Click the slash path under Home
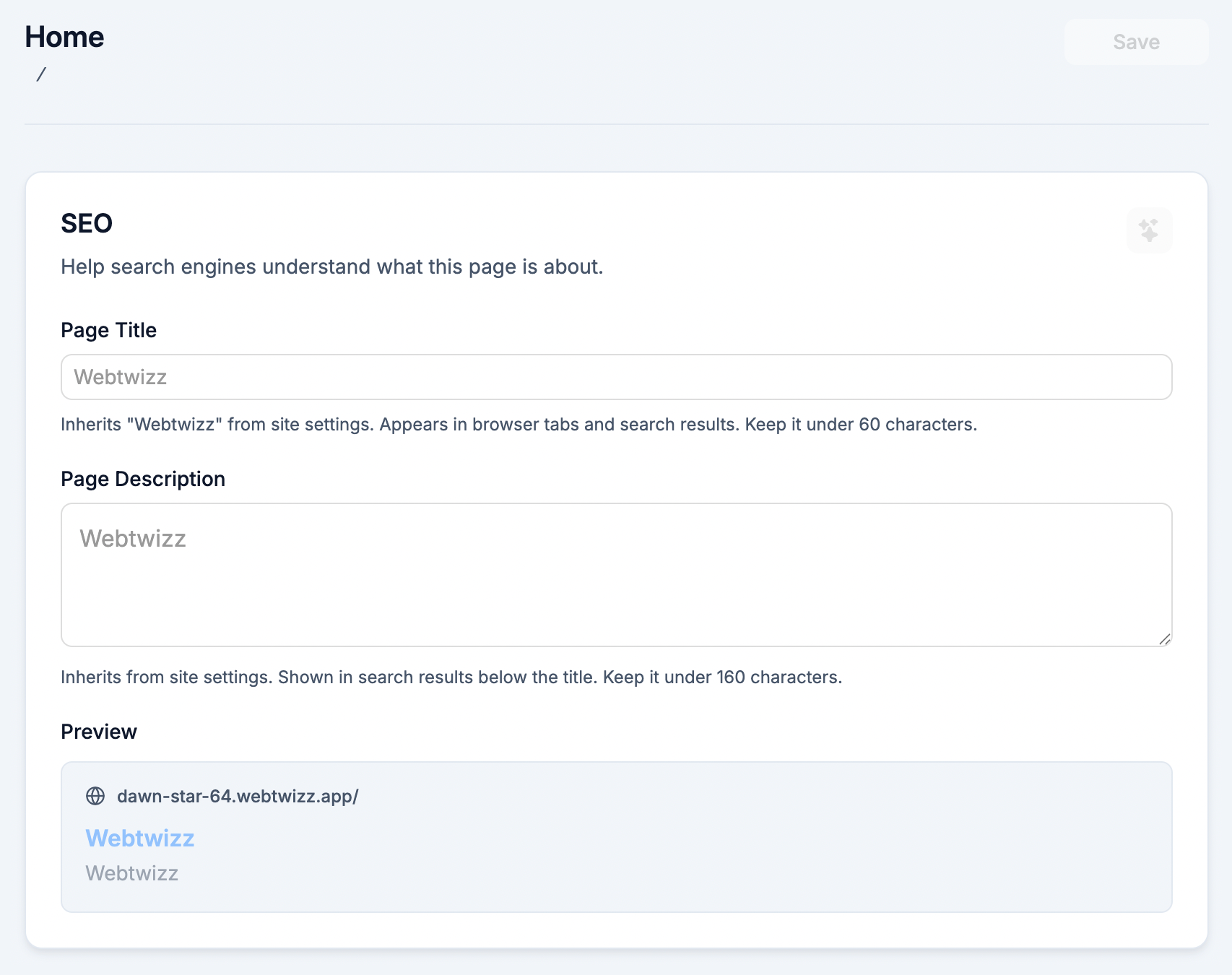 click(41, 74)
